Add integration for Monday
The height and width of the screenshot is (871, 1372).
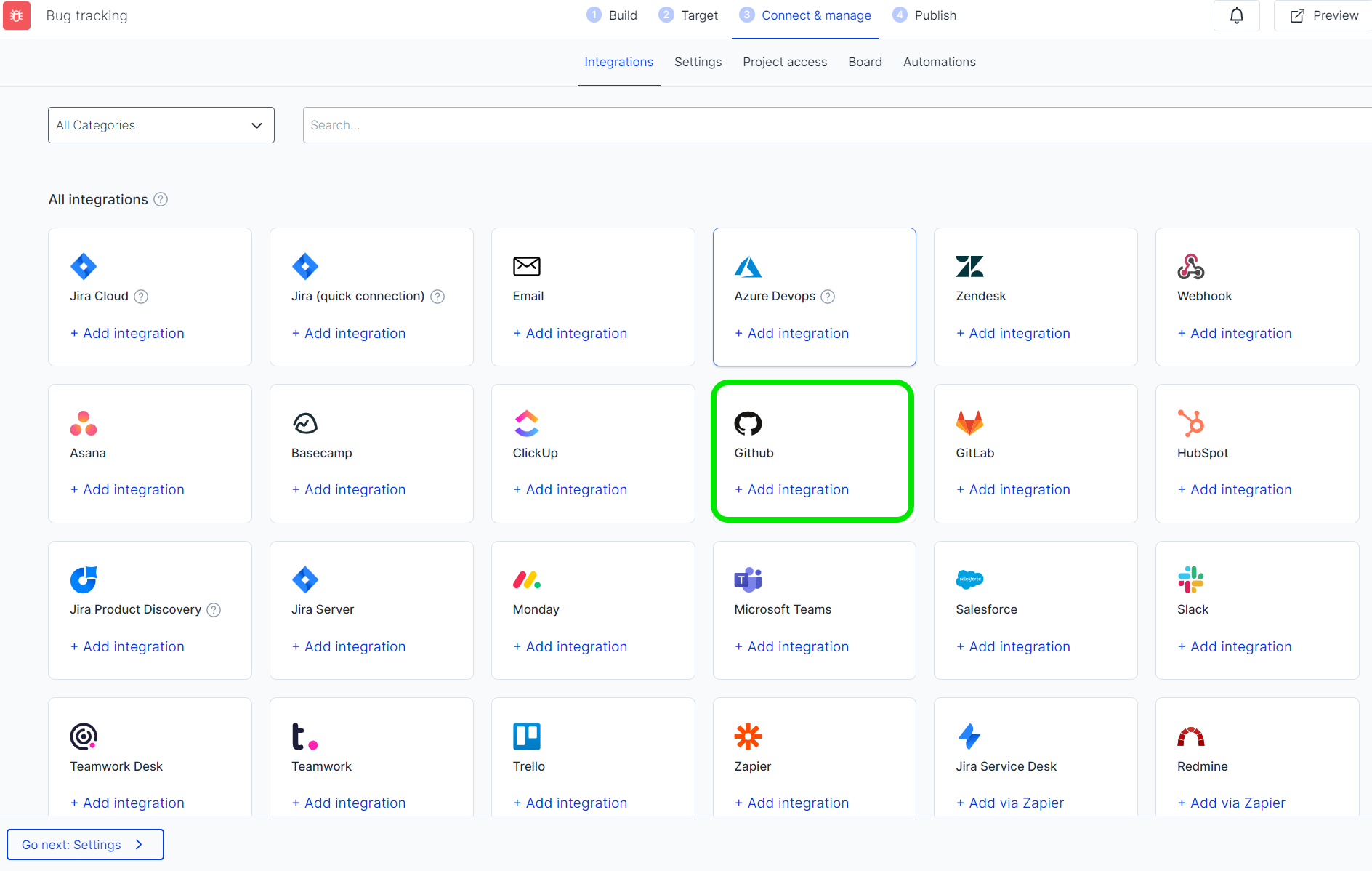click(570, 647)
